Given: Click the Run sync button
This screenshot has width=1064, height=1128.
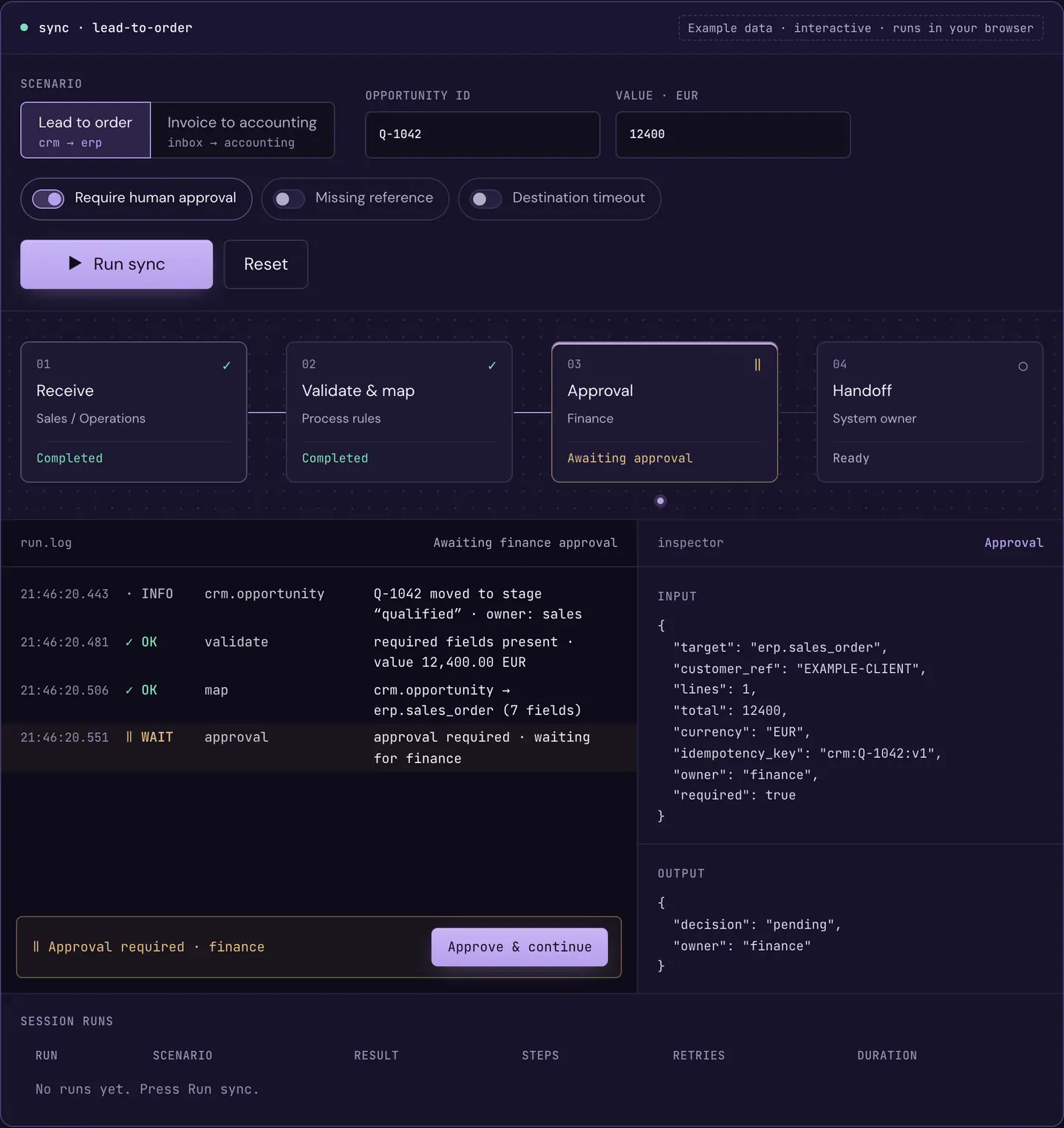Looking at the screenshot, I should pos(117,264).
